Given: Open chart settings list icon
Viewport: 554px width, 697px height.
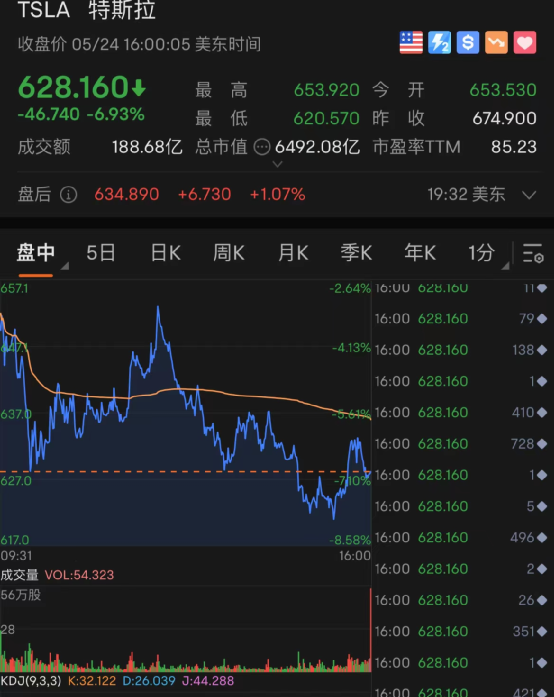Looking at the screenshot, I should [x=533, y=253].
